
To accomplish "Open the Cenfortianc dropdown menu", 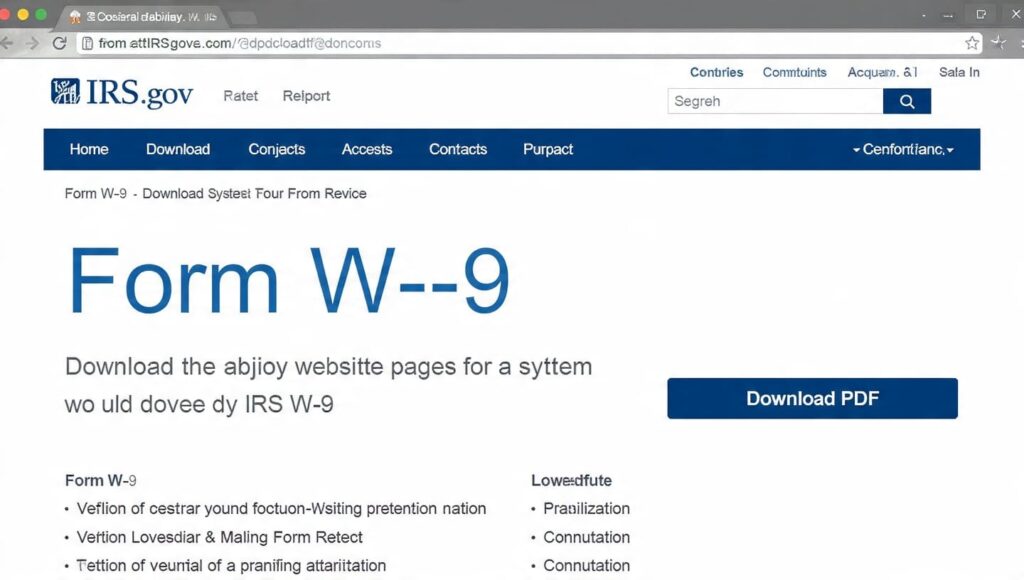I will point(903,150).
